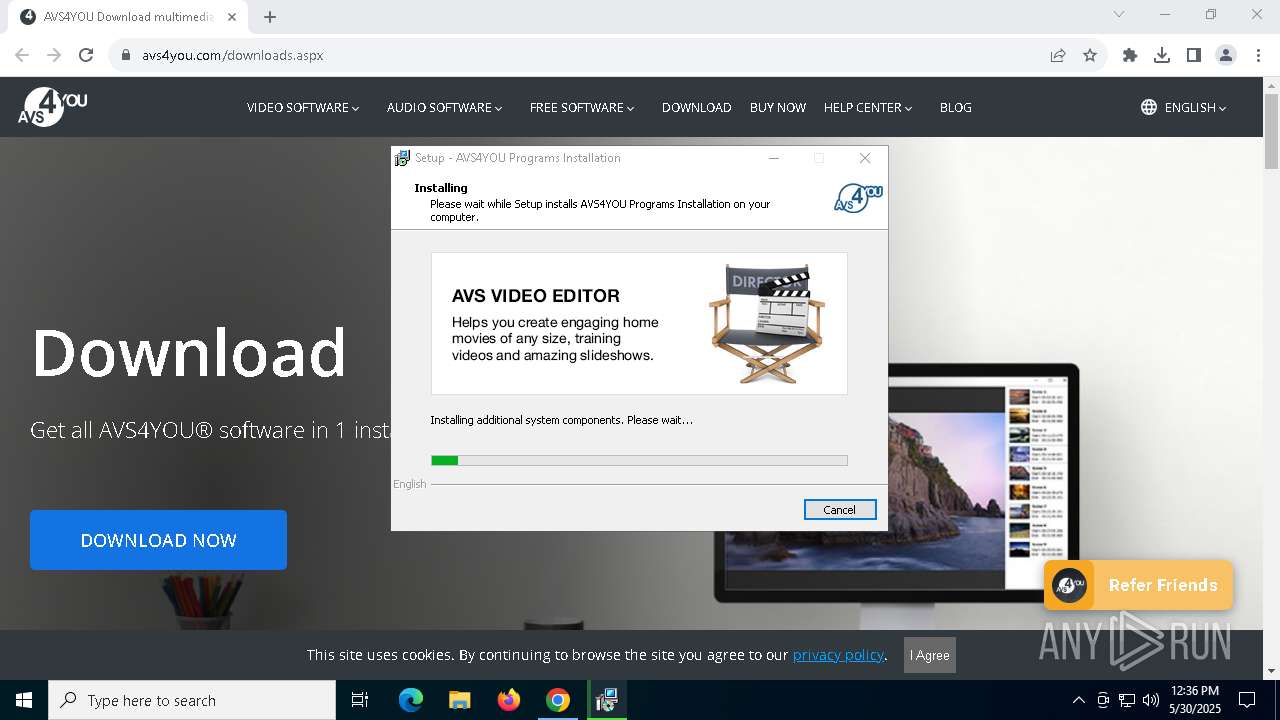The height and width of the screenshot is (720, 1280).
Task: Launch Microsoft Edge from taskbar
Action: [x=411, y=700]
